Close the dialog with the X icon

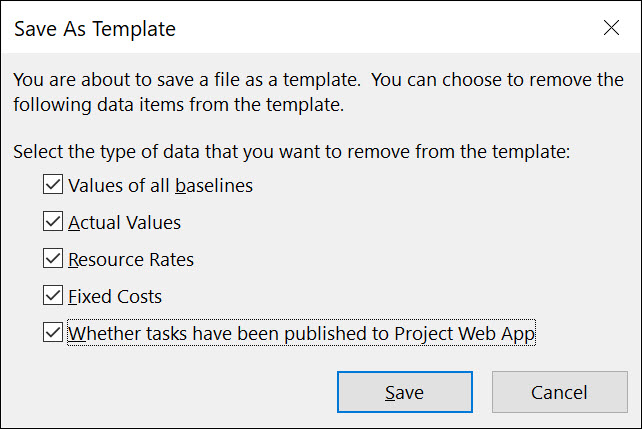click(611, 28)
